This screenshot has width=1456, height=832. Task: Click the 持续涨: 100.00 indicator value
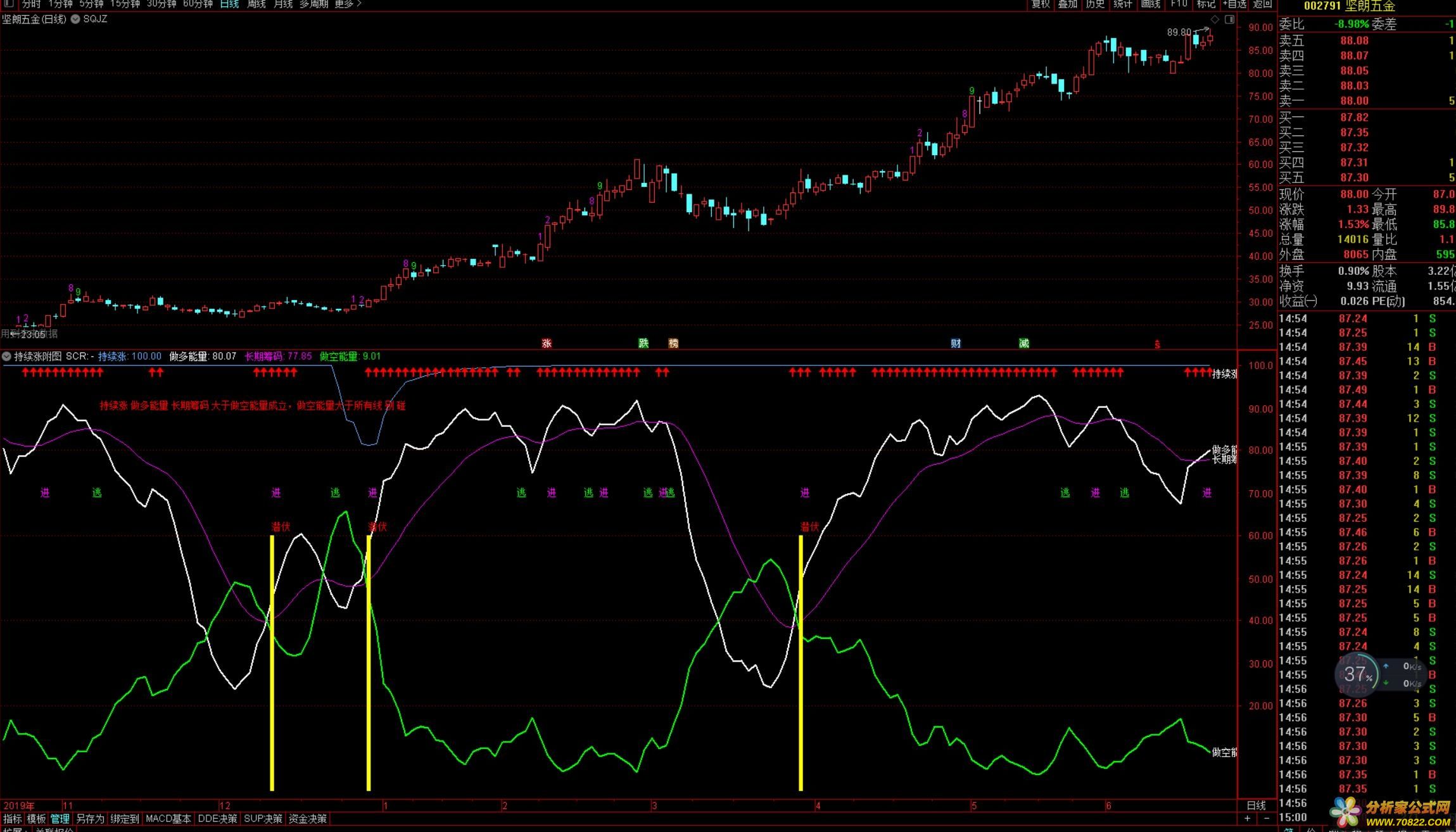tap(130, 356)
